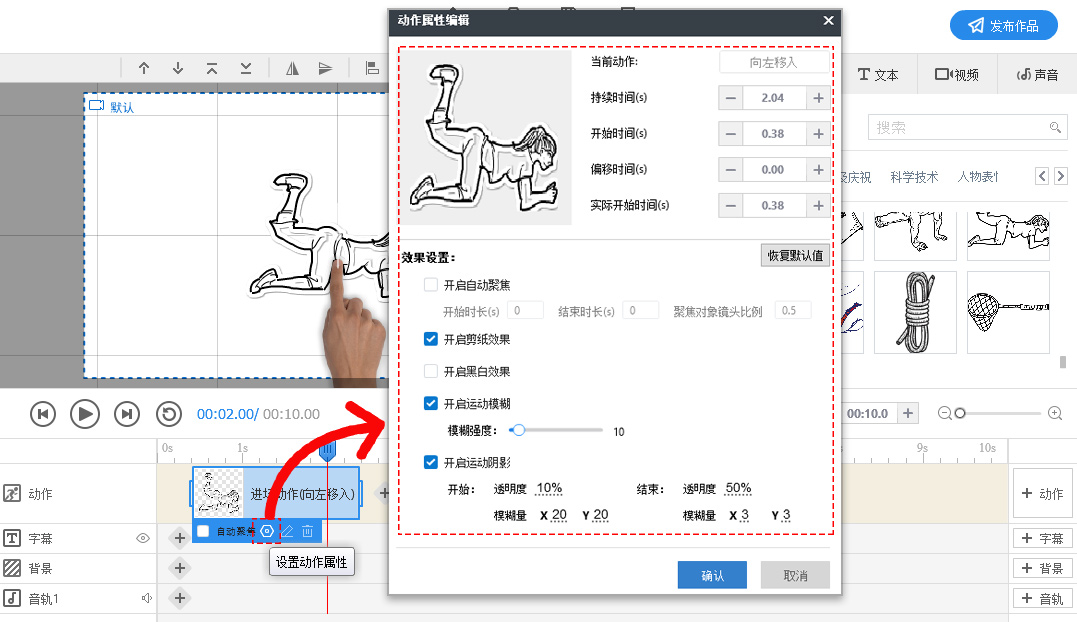Mute 音轨1 via its speaker icon
This screenshot has width=1077, height=622.
(146, 597)
